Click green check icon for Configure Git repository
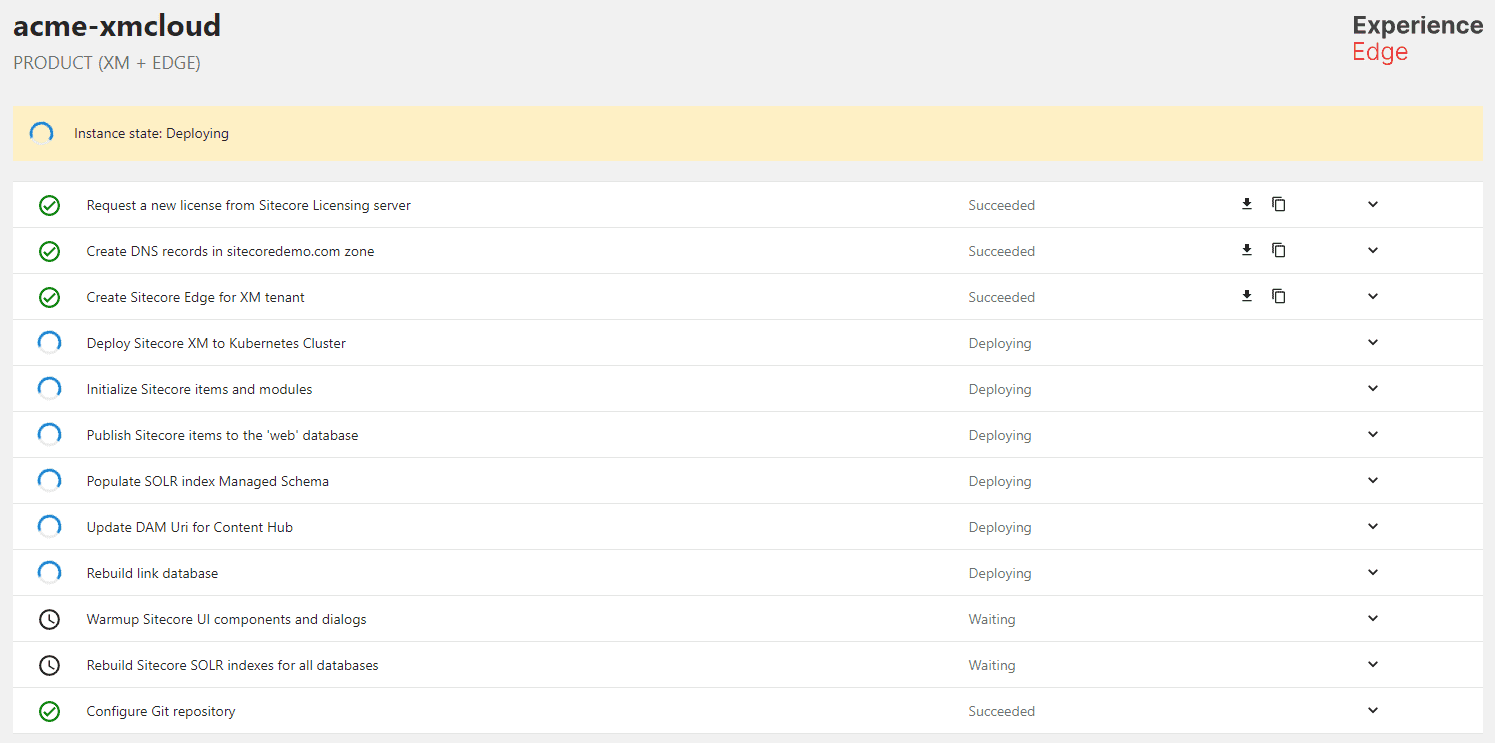1495x743 pixels. pyautogui.click(x=49, y=712)
